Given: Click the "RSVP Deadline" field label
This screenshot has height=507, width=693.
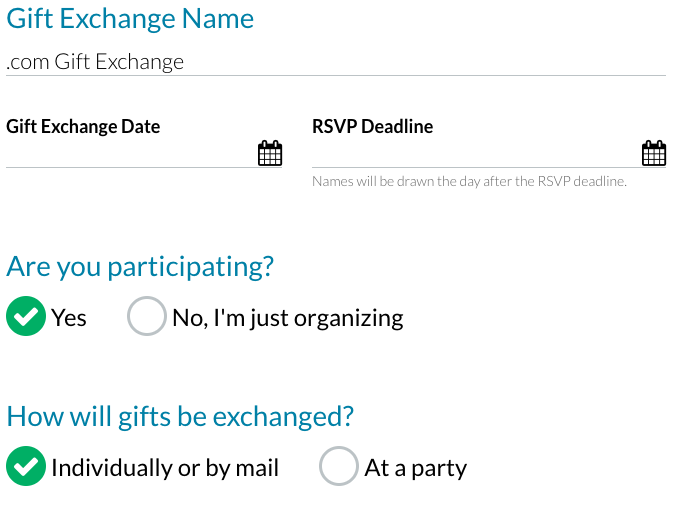Looking at the screenshot, I should pyautogui.click(x=373, y=127).
